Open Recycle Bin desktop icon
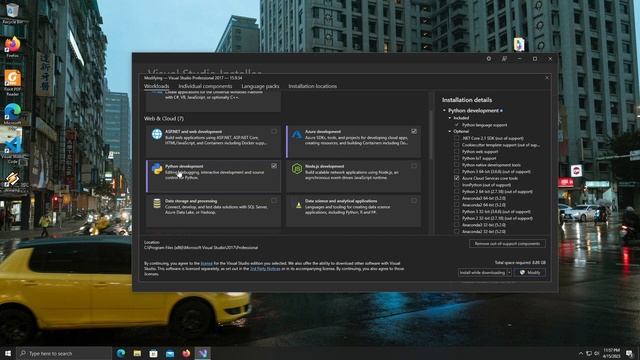This screenshot has width=640, height=360. coord(12,12)
